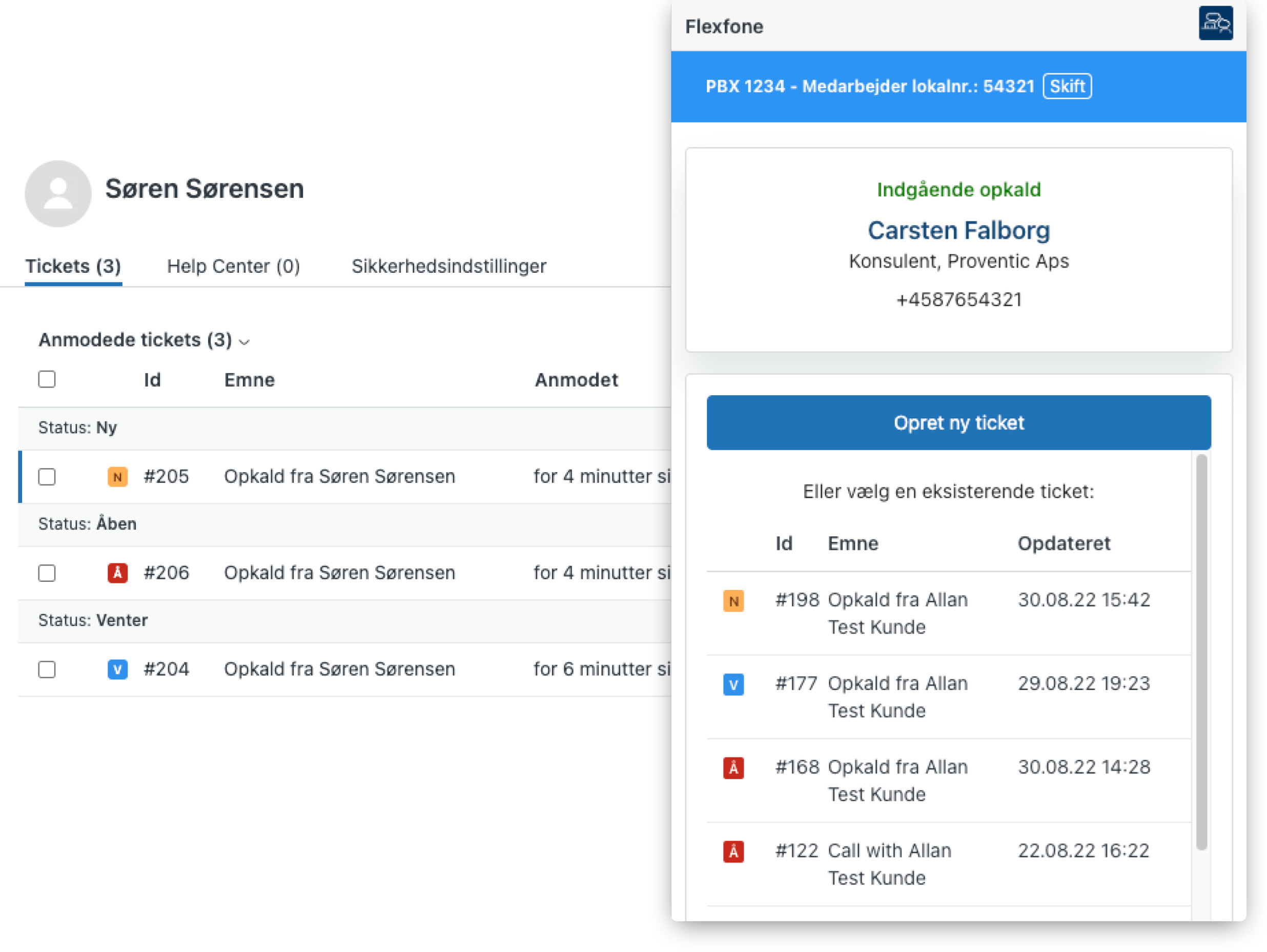Click Søren Sørensen's profile avatar
Viewport: 1267px width, 952px height.
coord(58,194)
